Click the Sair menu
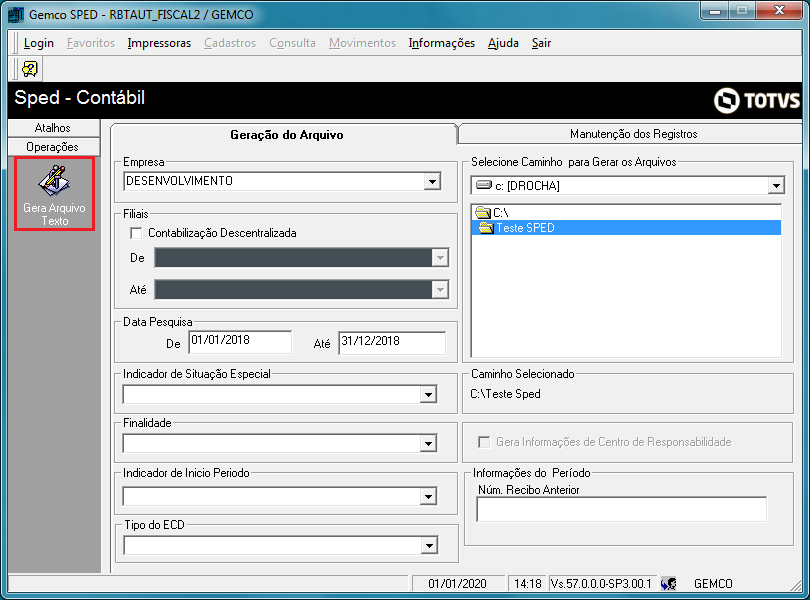The height and width of the screenshot is (601, 810). pos(541,43)
